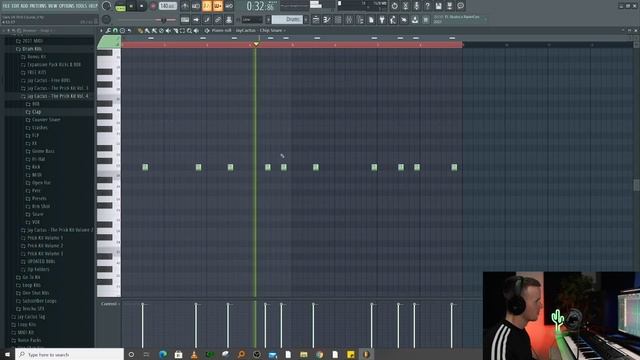Toggle pattern/song mode switch
Screen dimensions: 640x360
click(120, 6)
